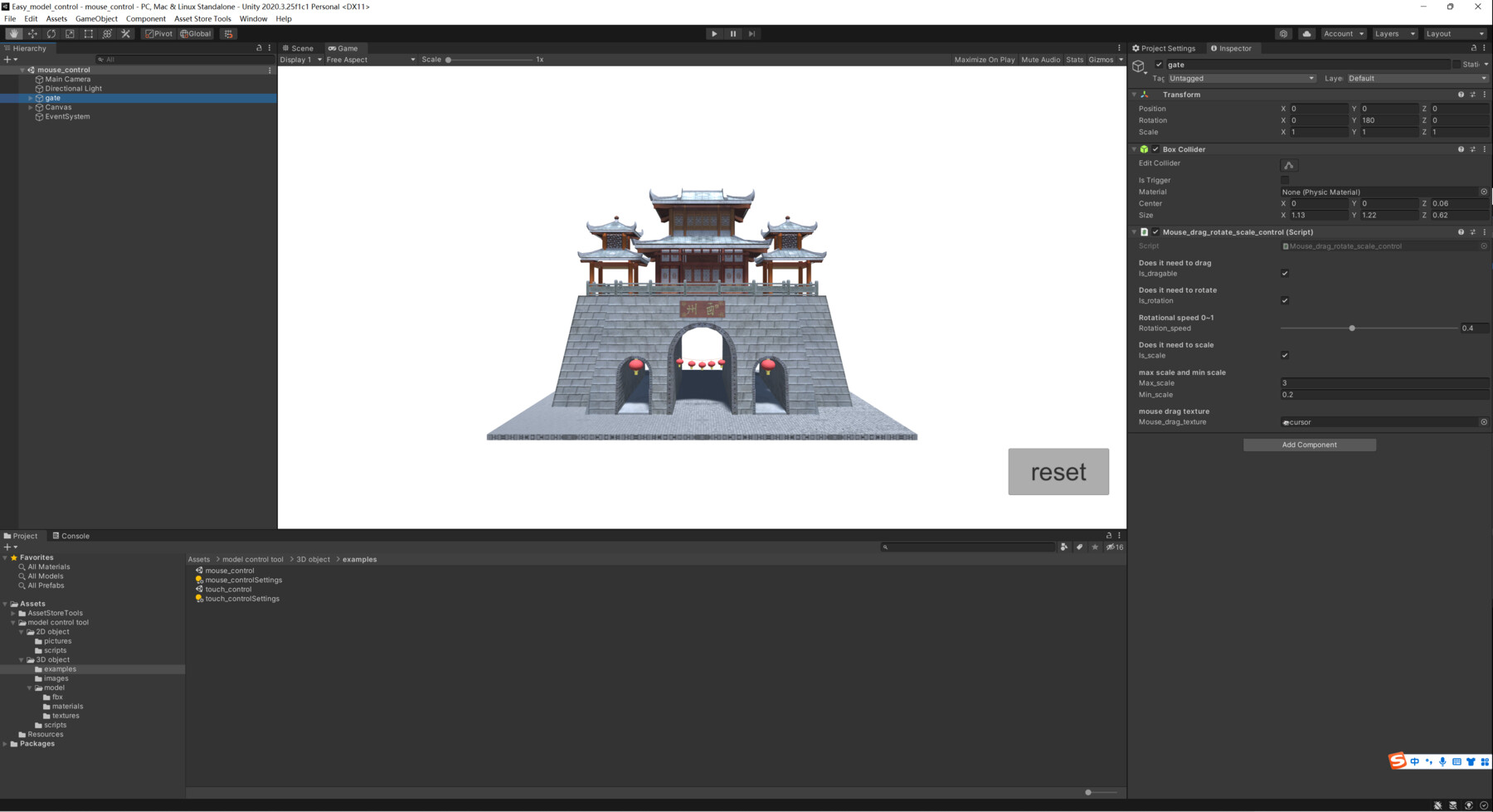Uncheck the Is_scale checkbox
Image resolution: width=1493 pixels, height=812 pixels.
[x=1285, y=355]
